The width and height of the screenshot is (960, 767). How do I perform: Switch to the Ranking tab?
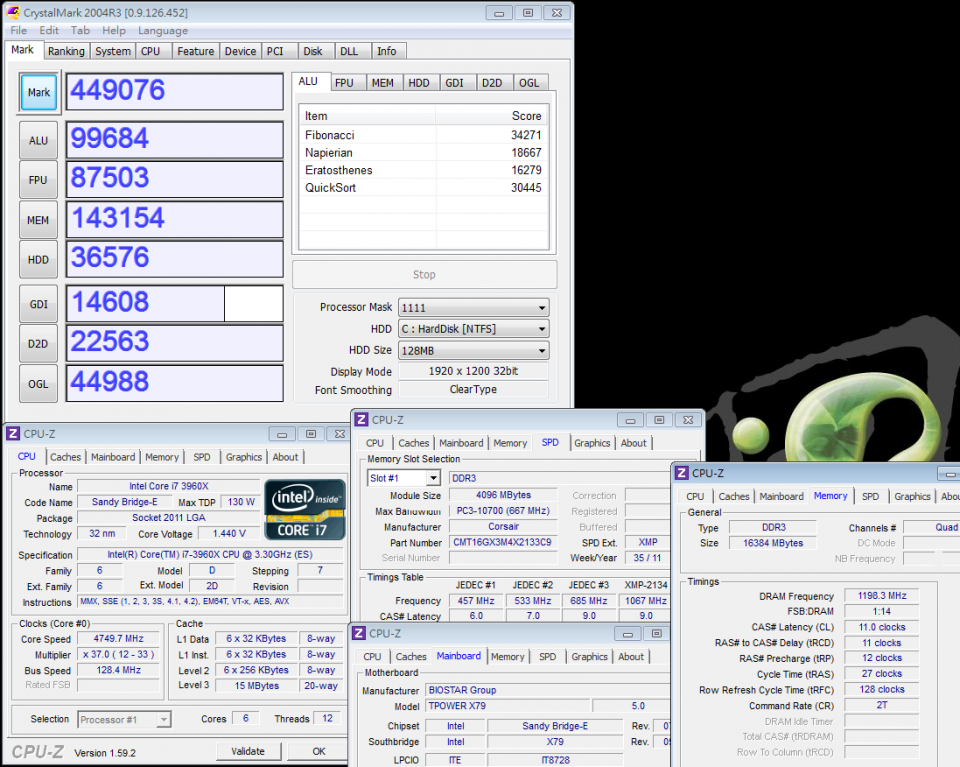click(66, 51)
